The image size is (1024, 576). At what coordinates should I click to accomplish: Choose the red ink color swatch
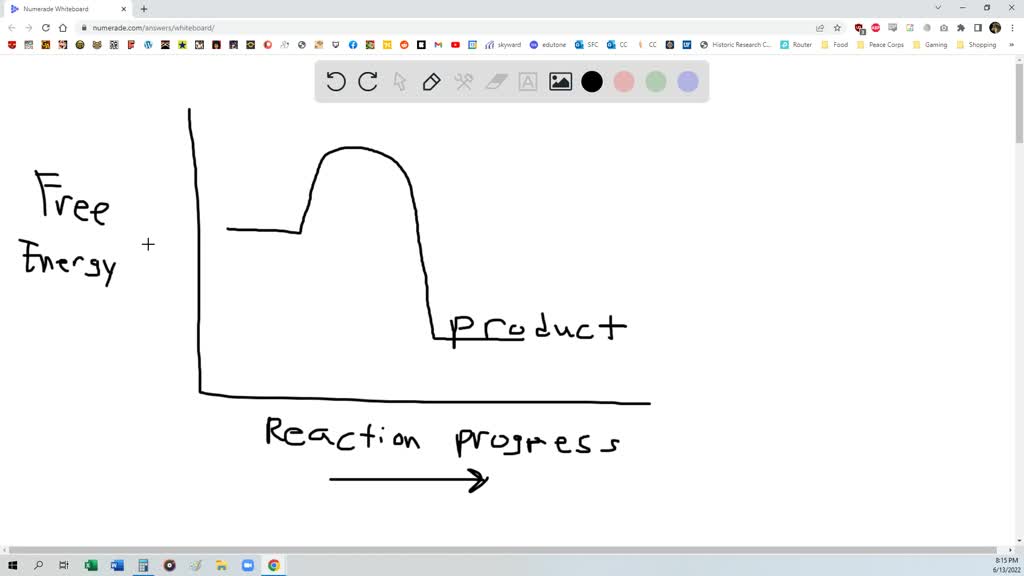pos(624,81)
